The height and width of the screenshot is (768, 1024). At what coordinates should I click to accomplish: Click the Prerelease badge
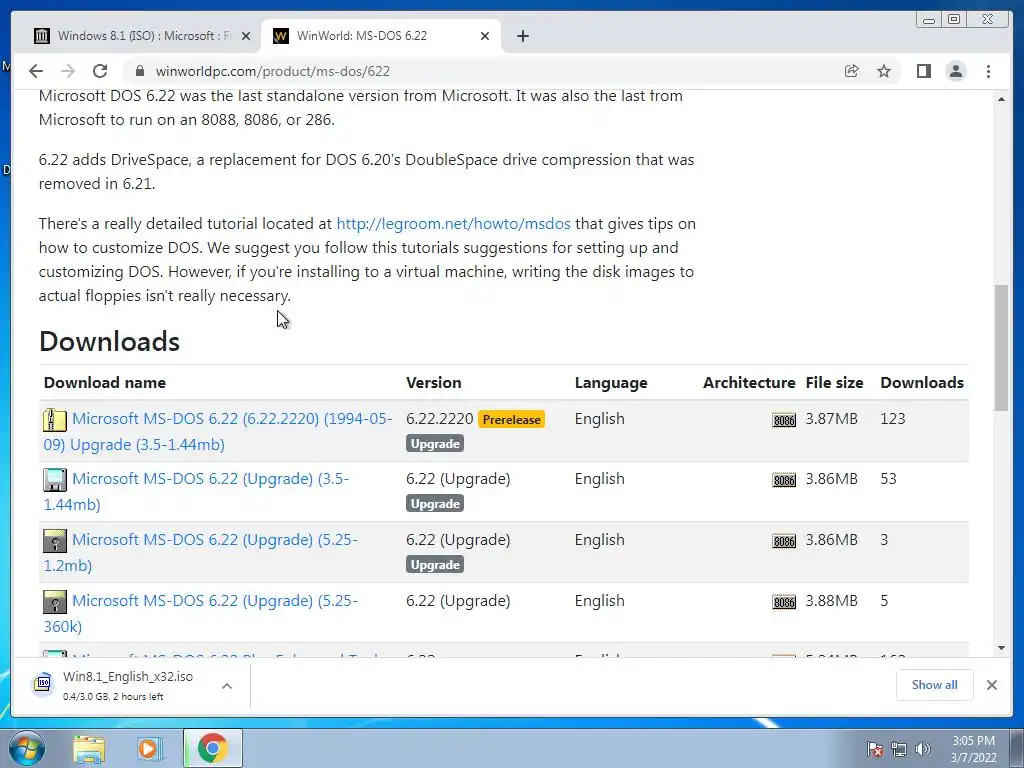coord(511,419)
